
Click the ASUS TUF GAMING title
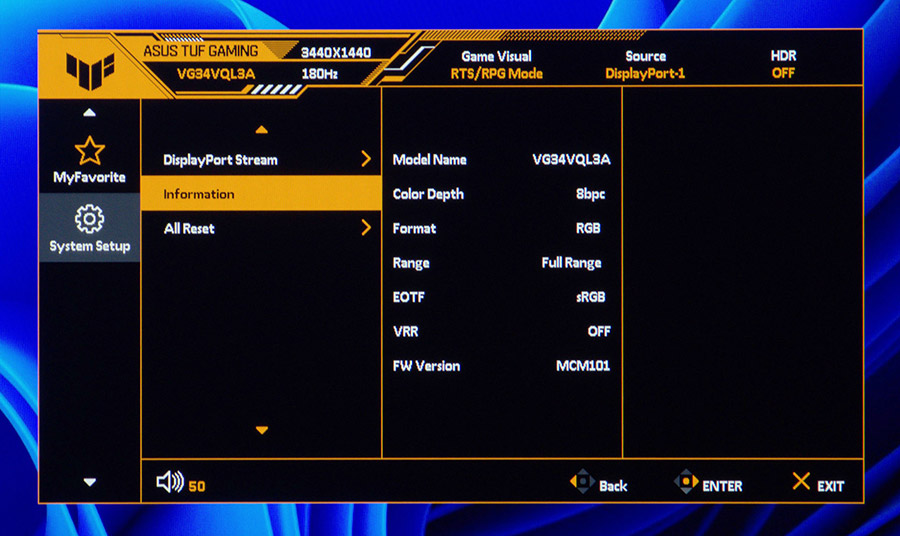point(200,51)
